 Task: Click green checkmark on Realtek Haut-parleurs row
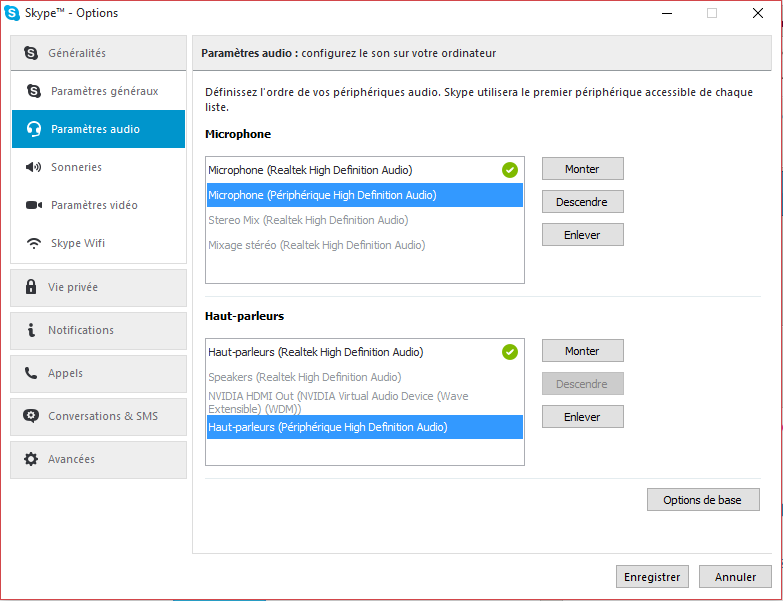point(510,352)
